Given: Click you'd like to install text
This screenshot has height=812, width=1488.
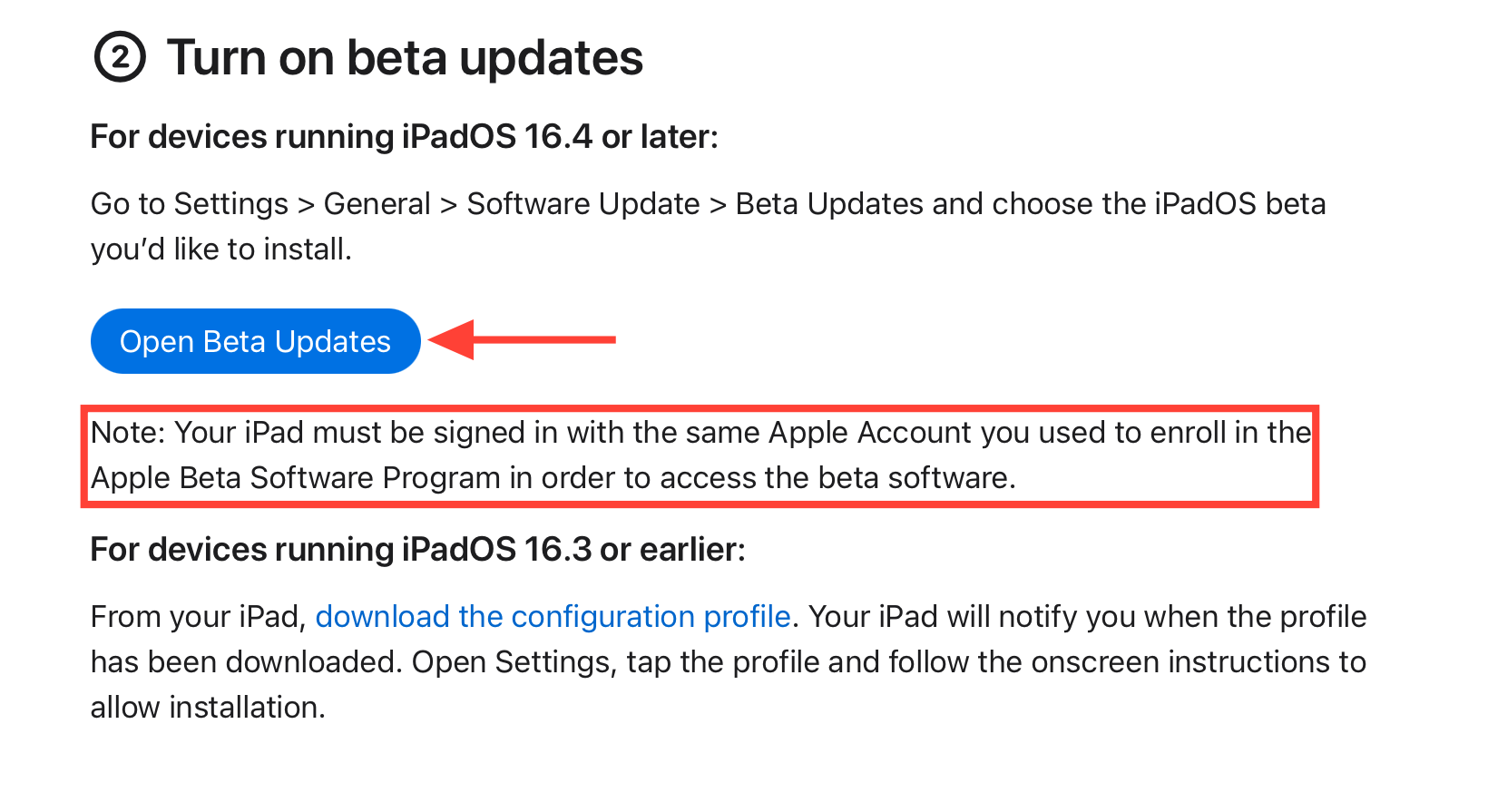Looking at the screenshot, I should click(220, 249).
